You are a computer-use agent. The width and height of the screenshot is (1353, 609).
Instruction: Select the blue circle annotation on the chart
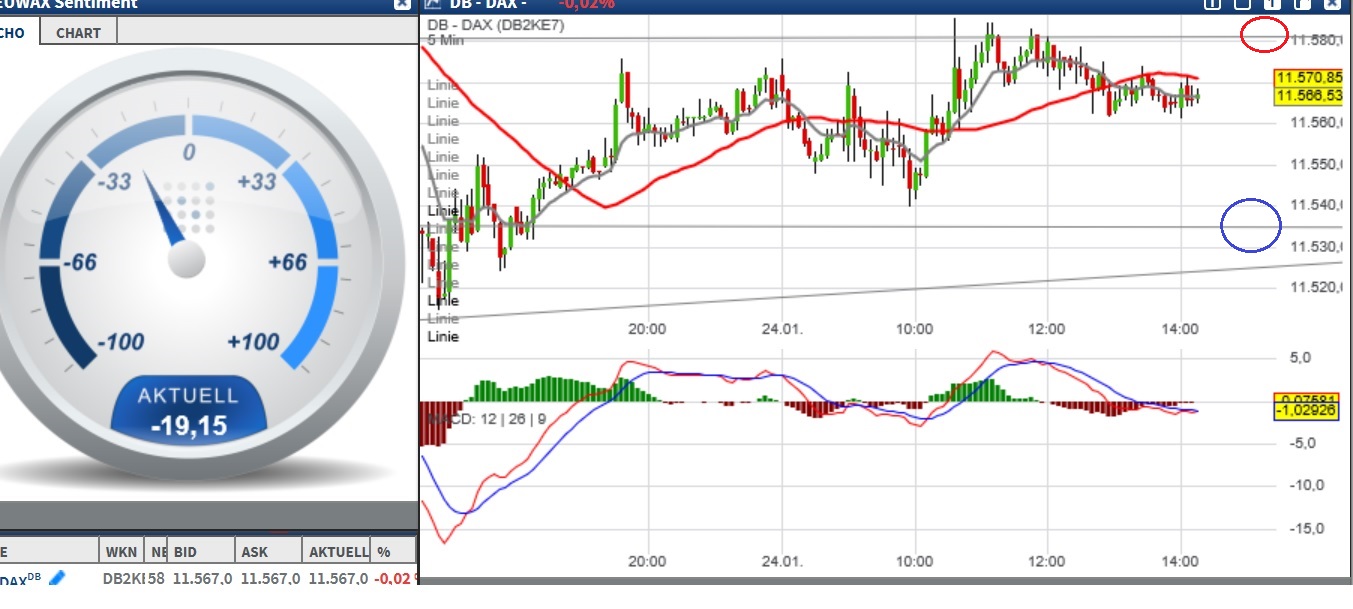point(1251,225)
